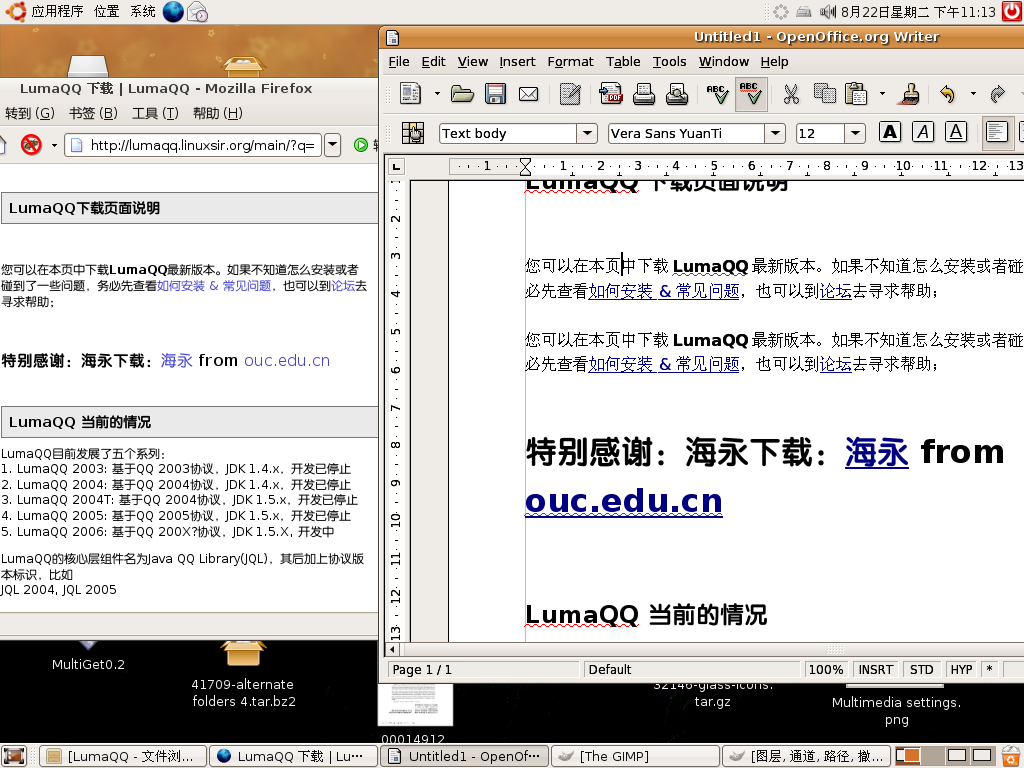Open the File menu in Writer
The height and width of the screenshot is (768, 1024).
pyautogui.click(x=398, y=61)
